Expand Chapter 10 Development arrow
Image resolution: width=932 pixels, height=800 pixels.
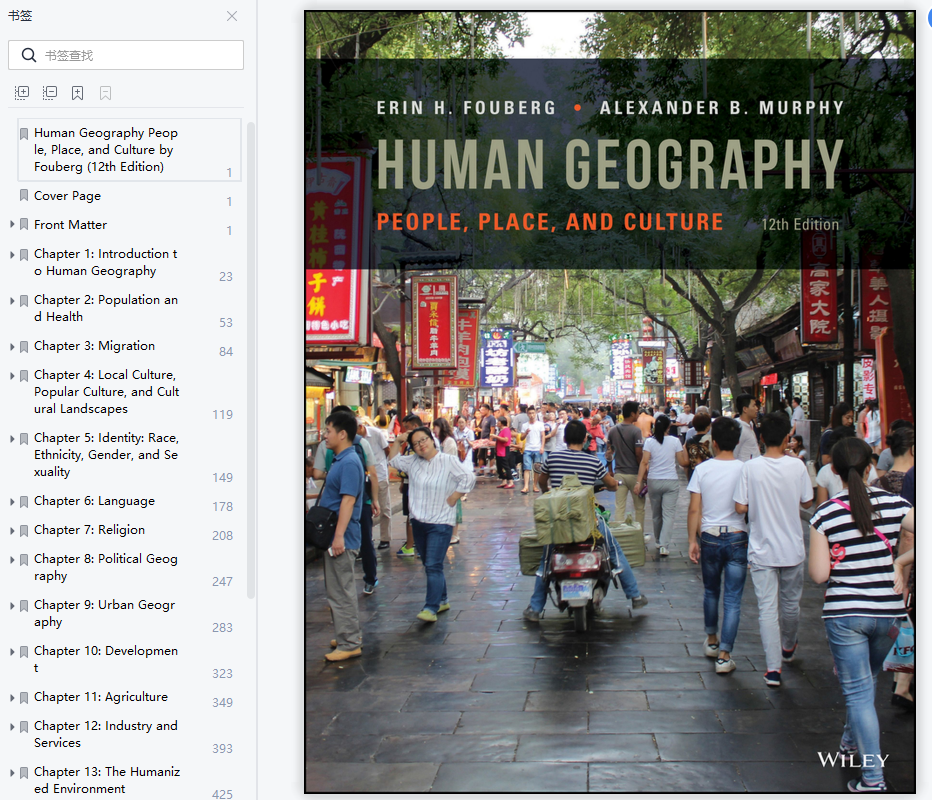12,652
